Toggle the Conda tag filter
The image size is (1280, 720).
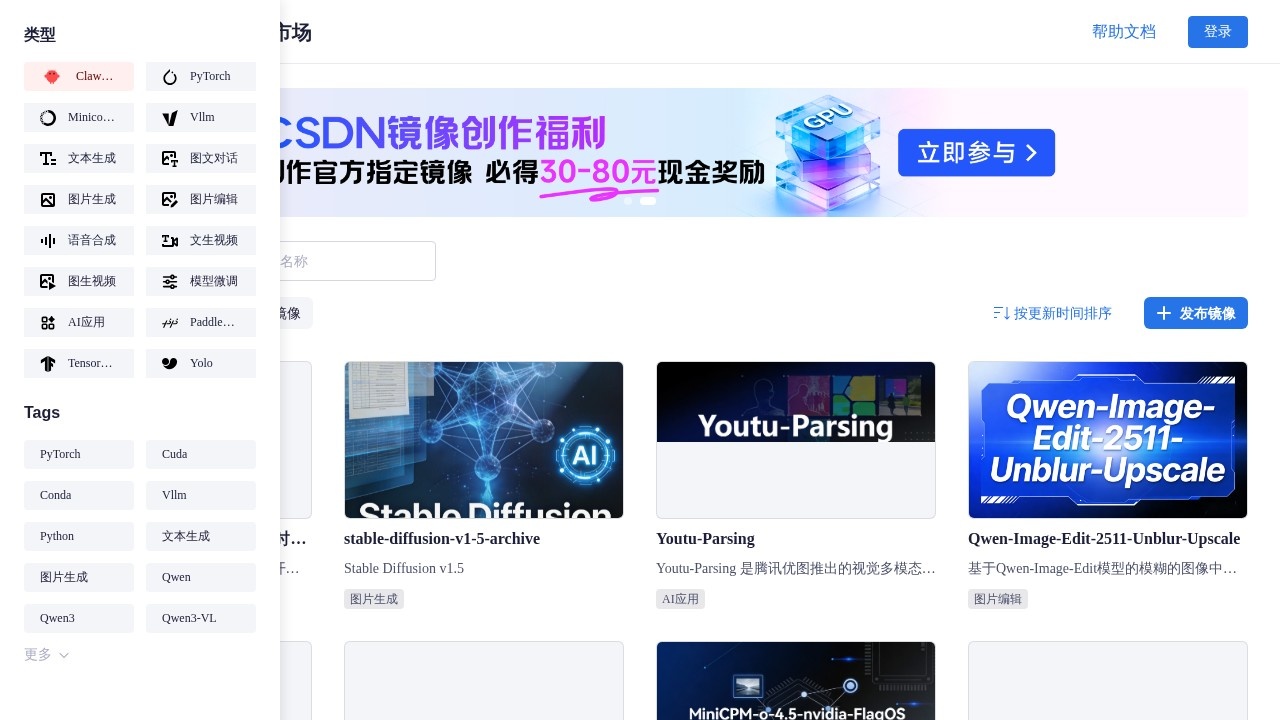79,495
